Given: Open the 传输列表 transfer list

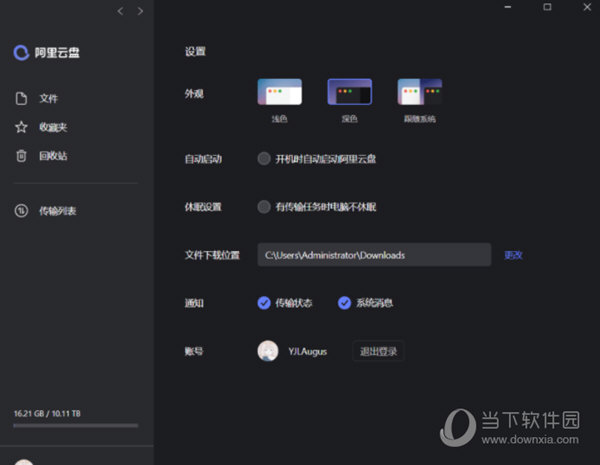Looking at the screenshot, I should pos(58,210).
